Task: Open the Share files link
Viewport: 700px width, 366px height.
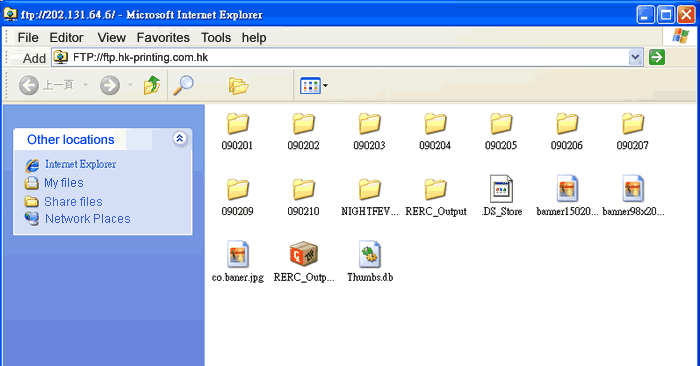Action: (x=73, y=202)
